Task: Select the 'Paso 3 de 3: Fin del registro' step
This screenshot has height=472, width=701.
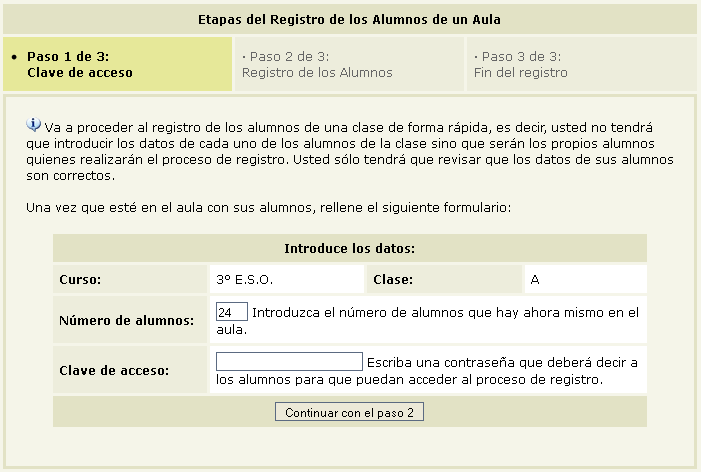Action: point(582,64)
